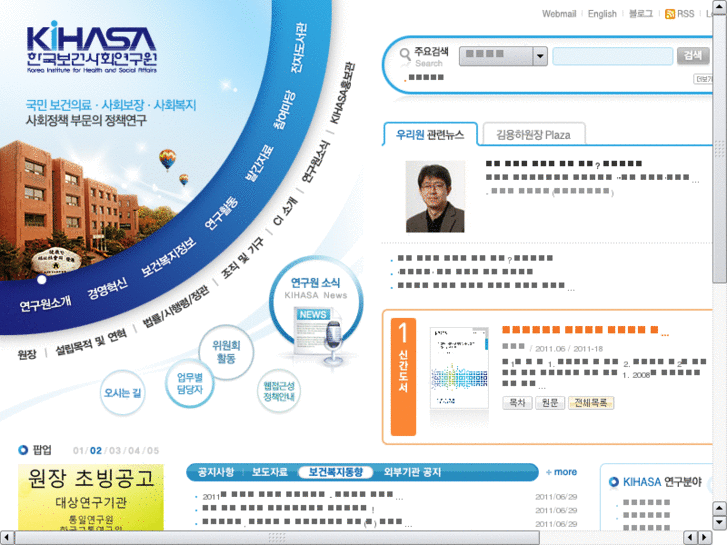
Task: Open the 조직 및 기구 submenu
Action: [242, 258]
